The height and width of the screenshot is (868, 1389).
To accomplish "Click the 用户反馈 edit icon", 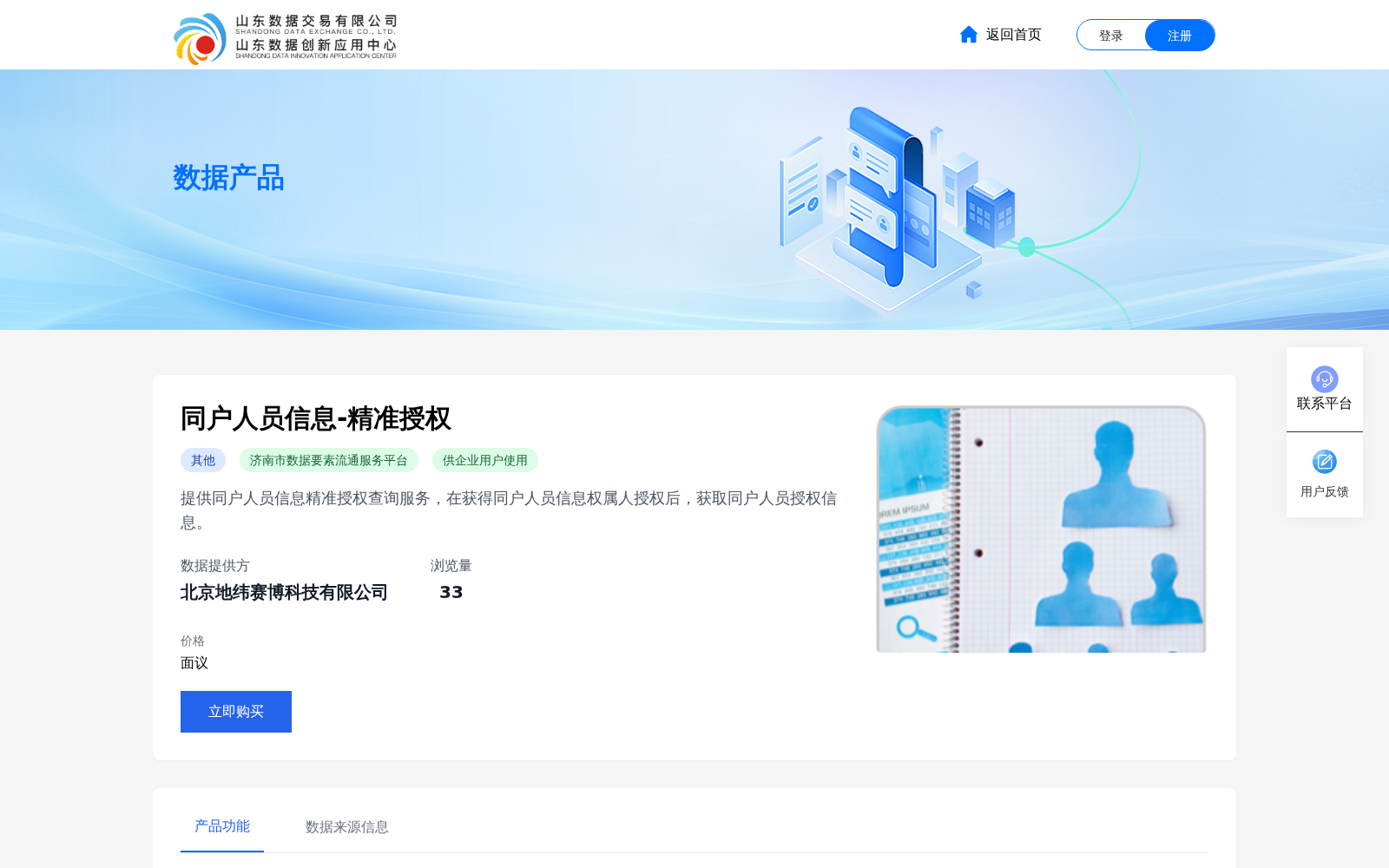I will pos(1325,462).
